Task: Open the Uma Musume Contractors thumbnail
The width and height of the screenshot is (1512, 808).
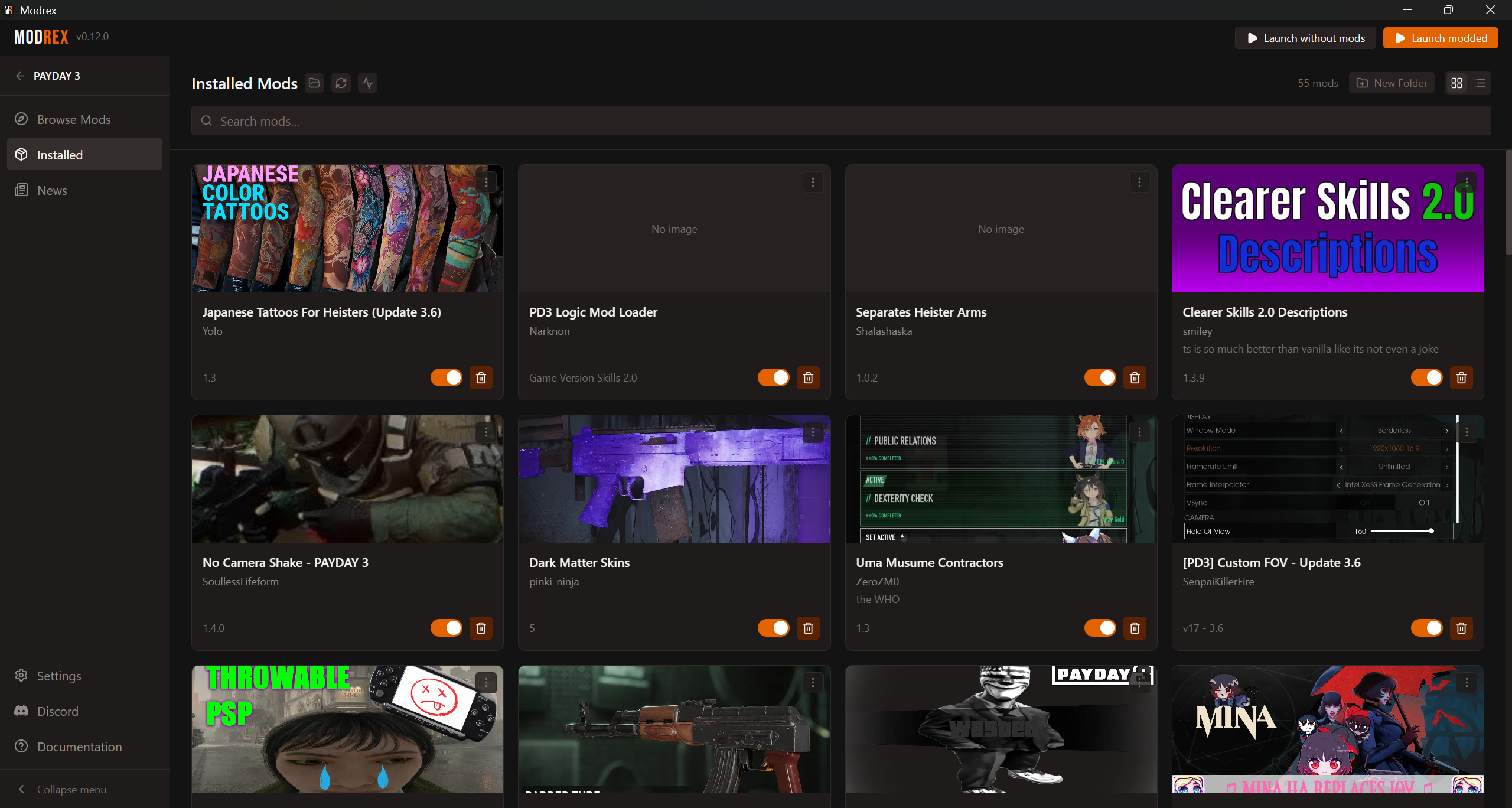Action: [x=1001, y=479]
